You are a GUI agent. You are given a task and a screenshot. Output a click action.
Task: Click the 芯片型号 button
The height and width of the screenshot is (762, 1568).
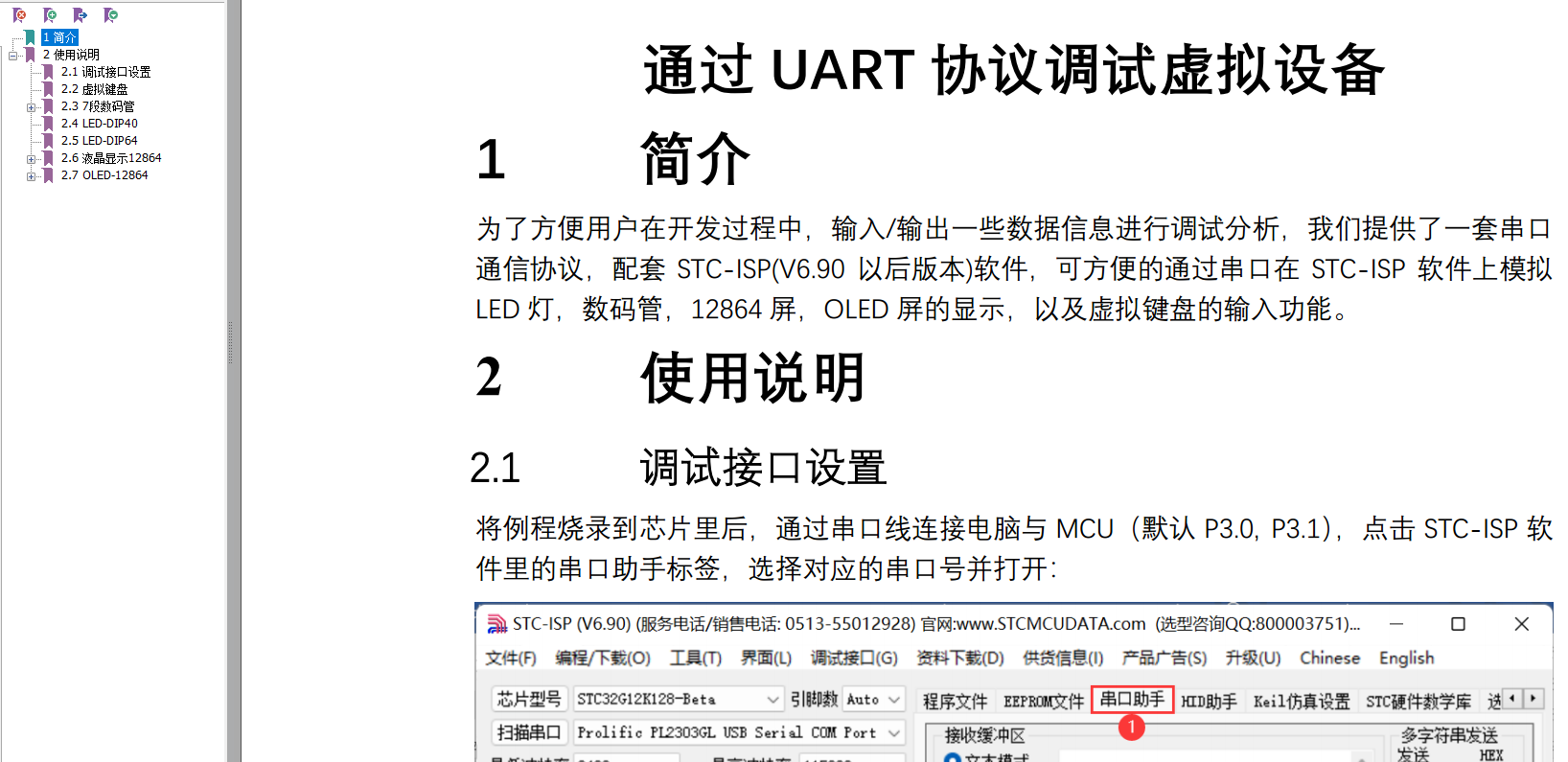529,699
